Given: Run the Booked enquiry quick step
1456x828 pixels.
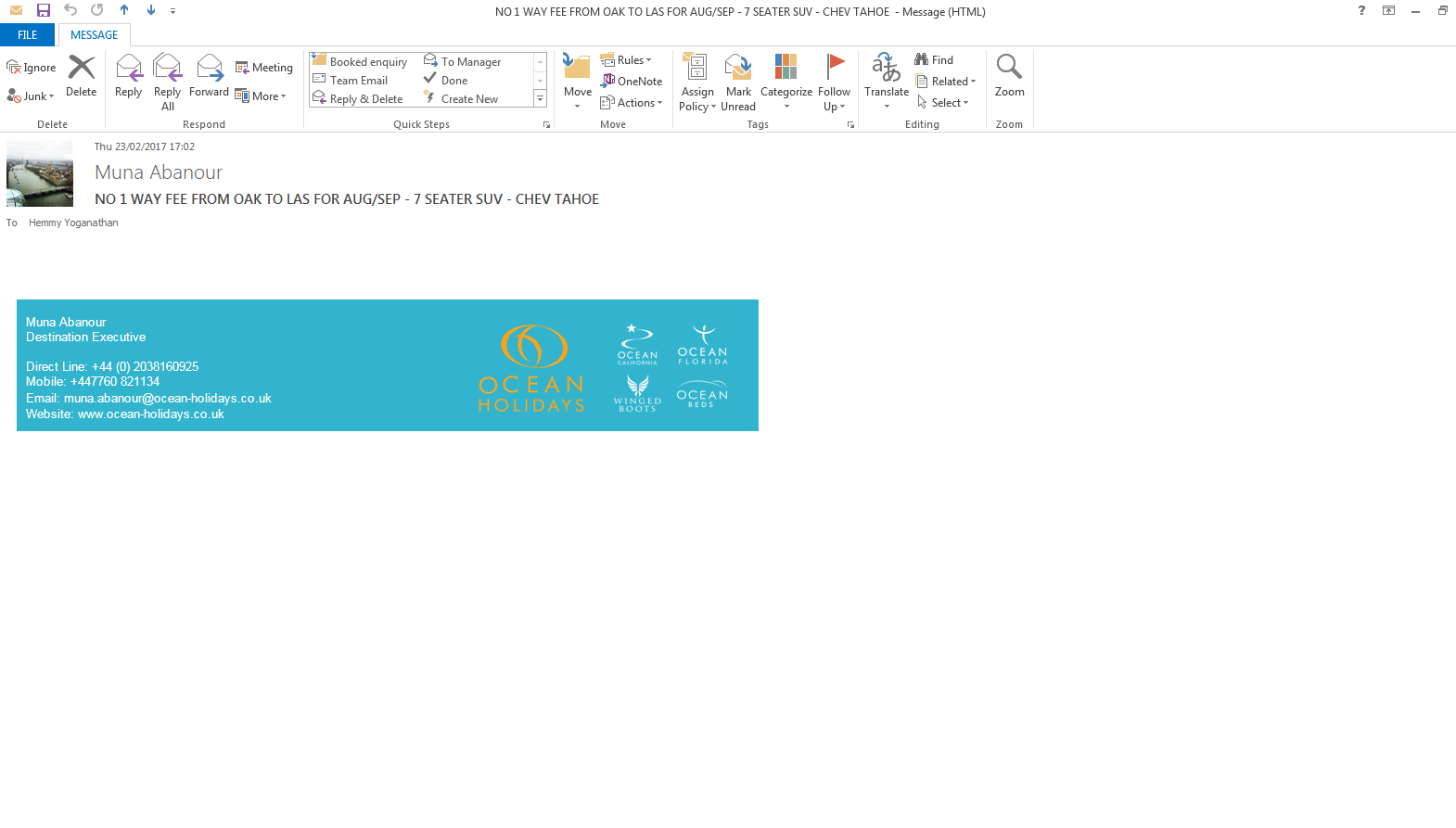Looking at the screenshot, I should tap(360, 62).
